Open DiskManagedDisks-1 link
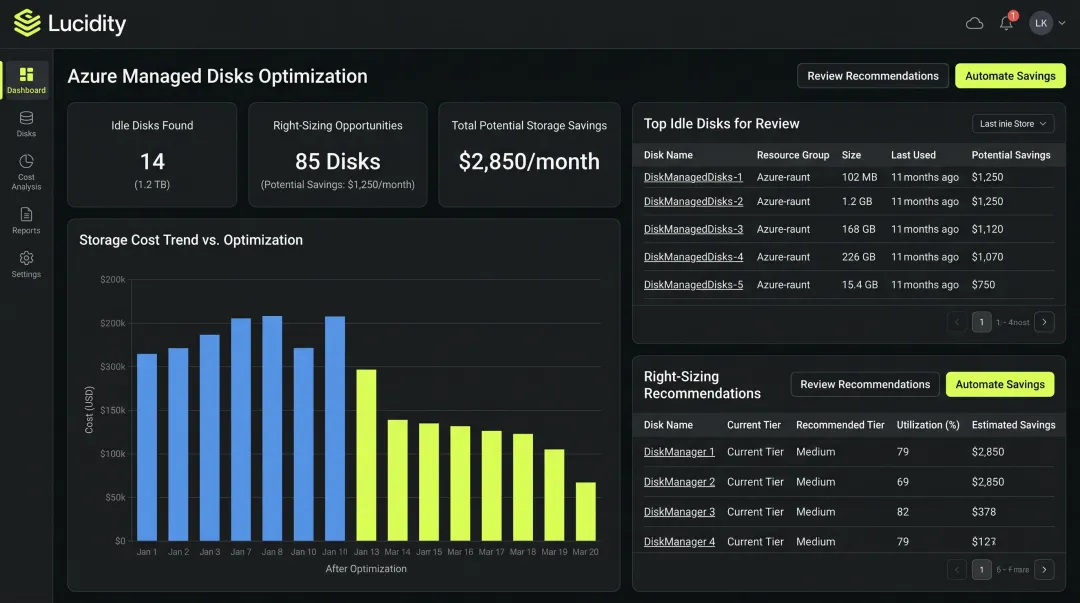 point(693,177)
